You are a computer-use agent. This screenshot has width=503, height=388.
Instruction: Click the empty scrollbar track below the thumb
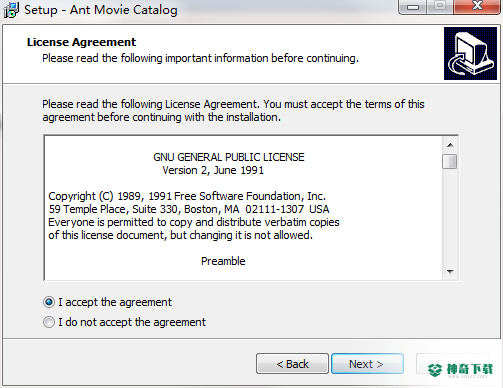tap(450, 217)
